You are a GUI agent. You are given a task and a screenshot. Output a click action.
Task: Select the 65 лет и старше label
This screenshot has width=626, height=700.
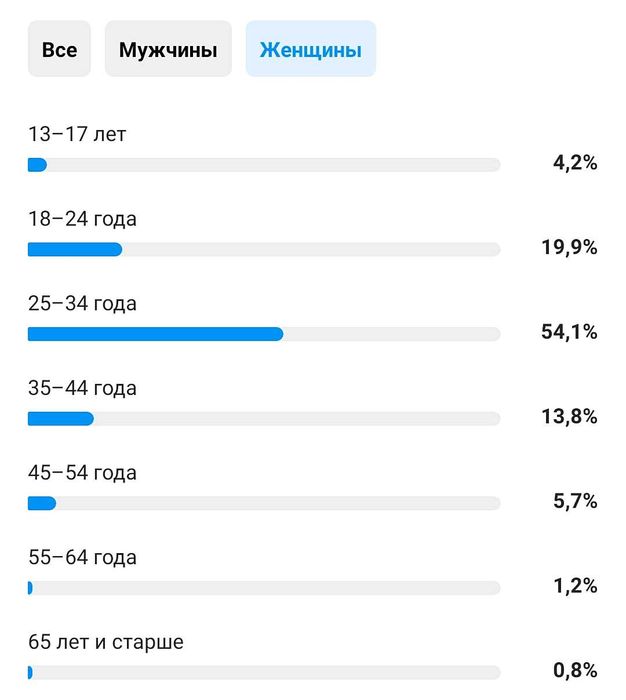106,642
